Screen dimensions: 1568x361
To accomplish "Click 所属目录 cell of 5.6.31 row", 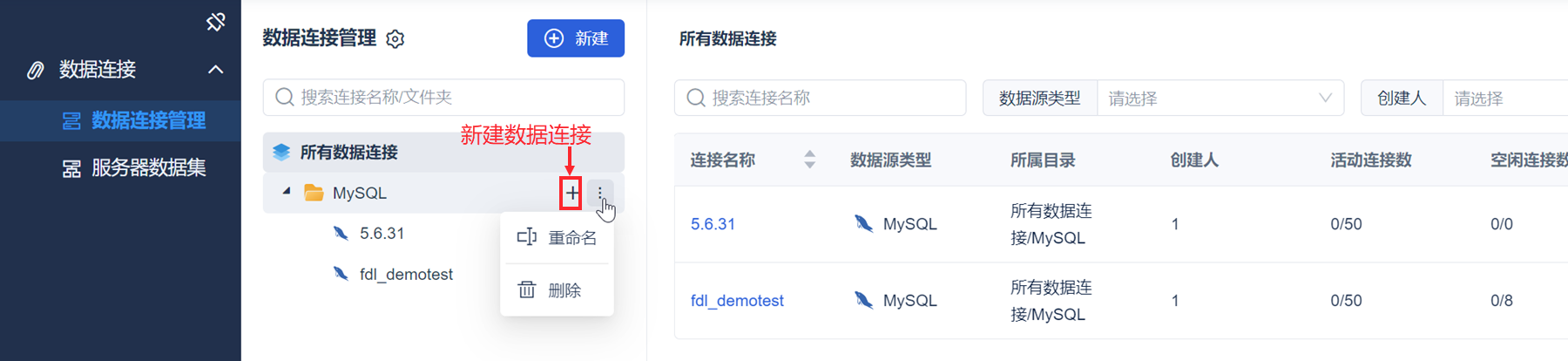I will pos(1051,224).
